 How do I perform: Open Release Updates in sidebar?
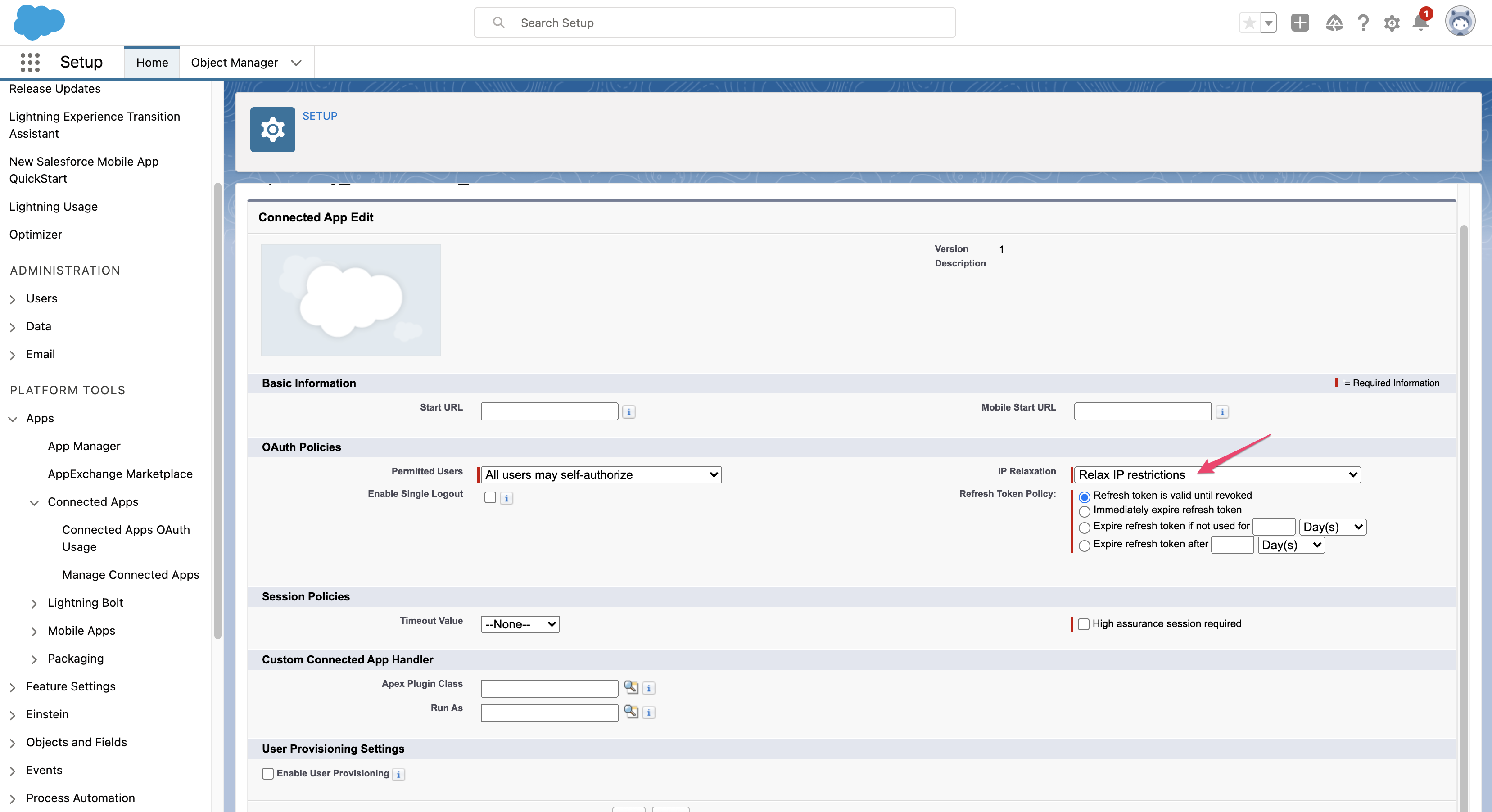pos(55,89)
